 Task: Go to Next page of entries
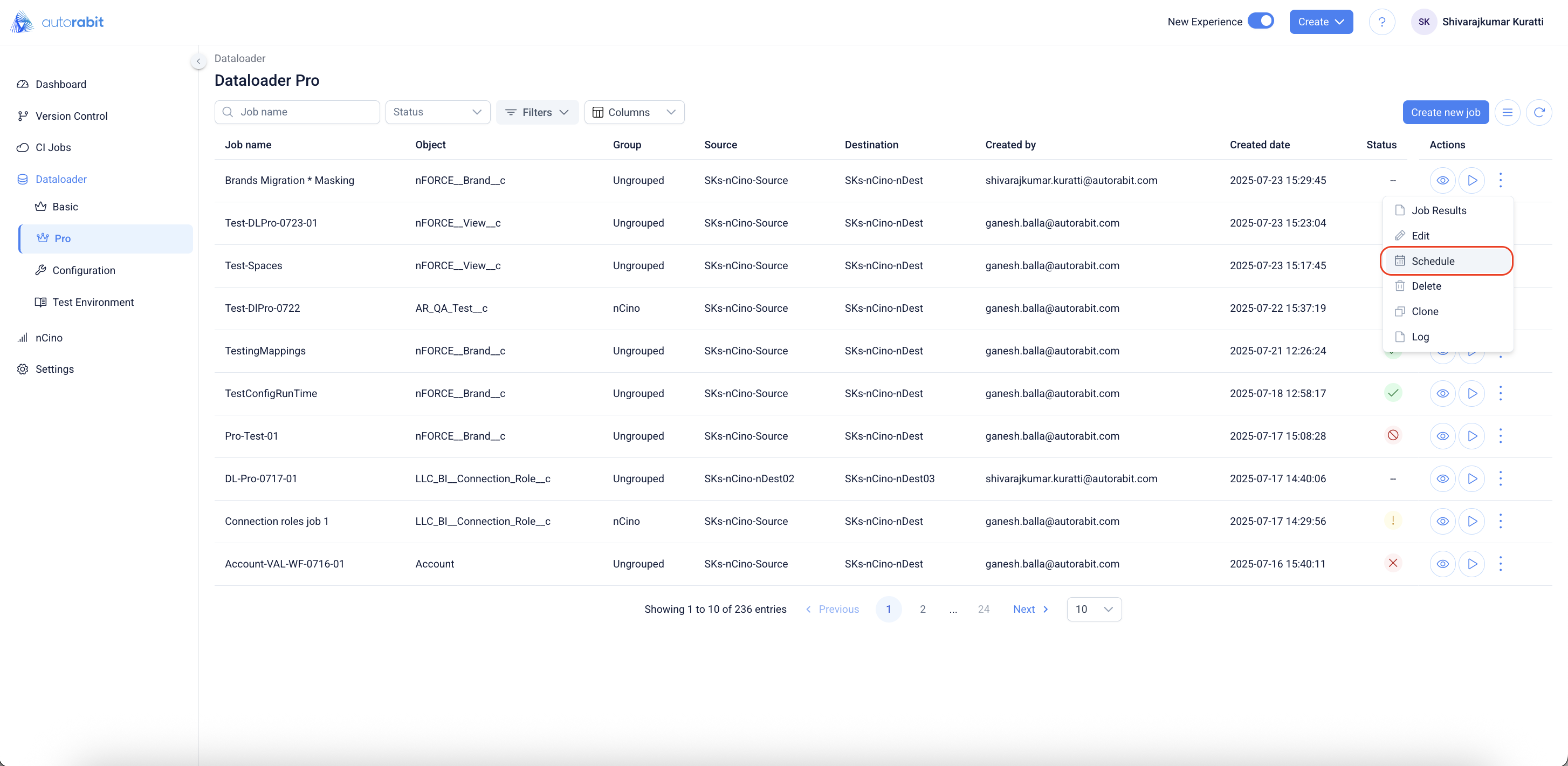(1030, 609)
